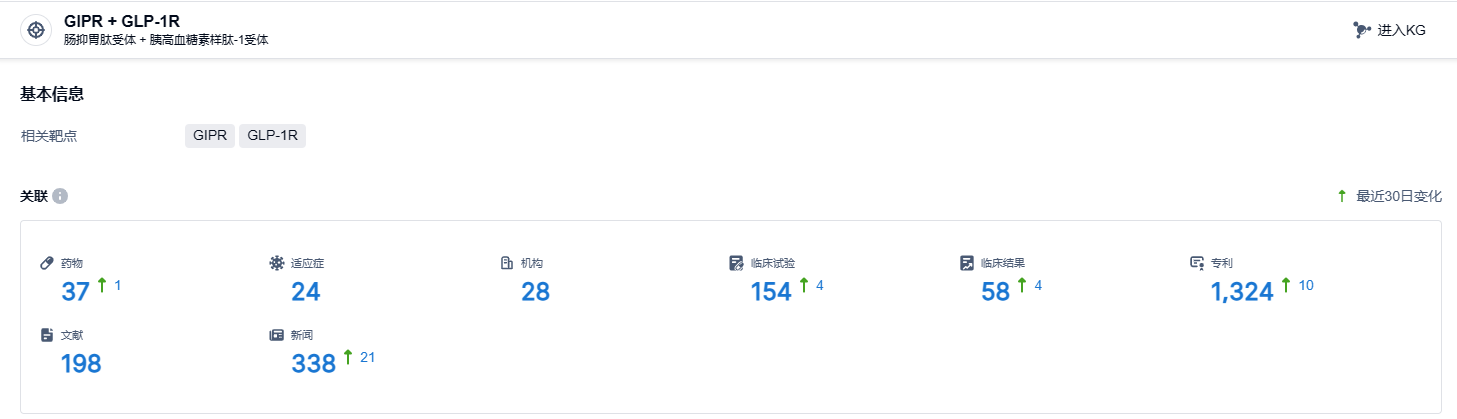Click the knowledge graph icon next to 进入KG

[x=1361, y=30]
